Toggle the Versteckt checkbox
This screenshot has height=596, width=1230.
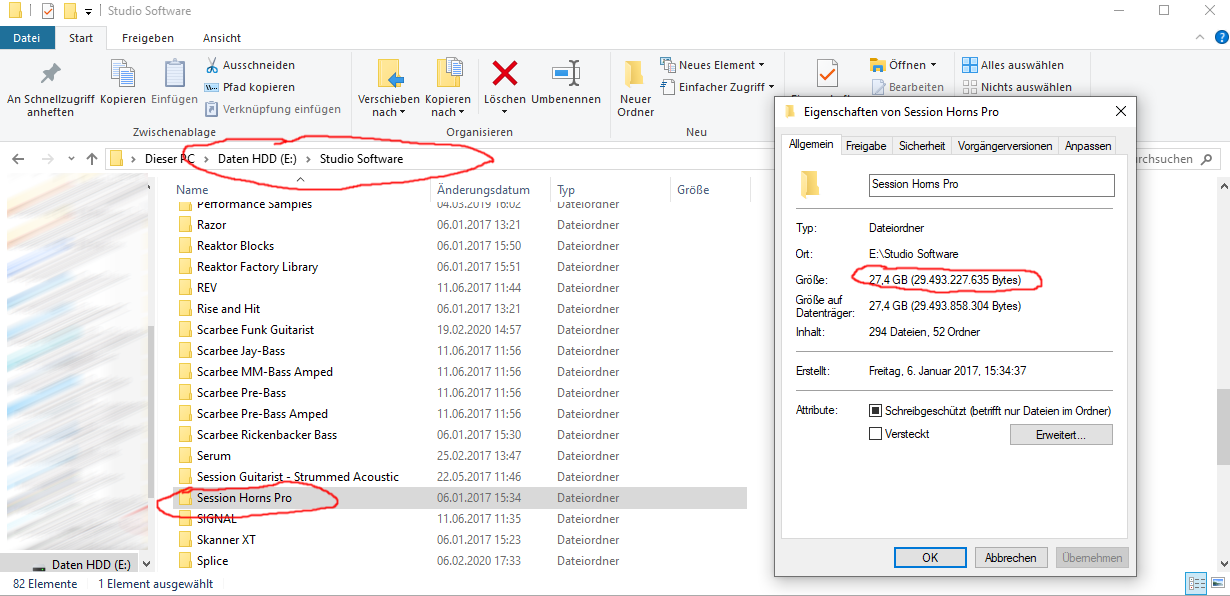(x=875, y=434)
